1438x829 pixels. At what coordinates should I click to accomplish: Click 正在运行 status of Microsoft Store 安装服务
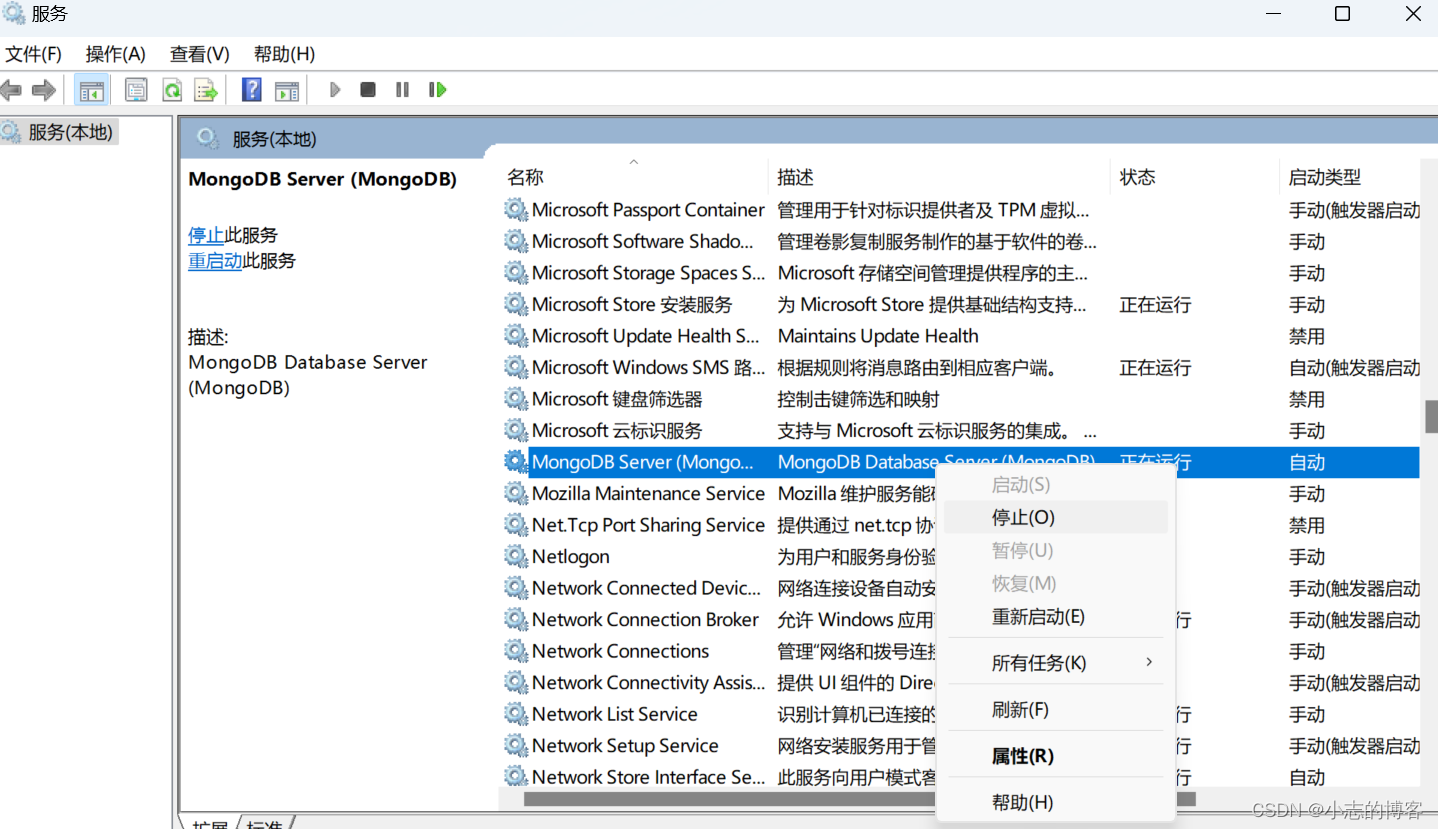coord(1155,305)
